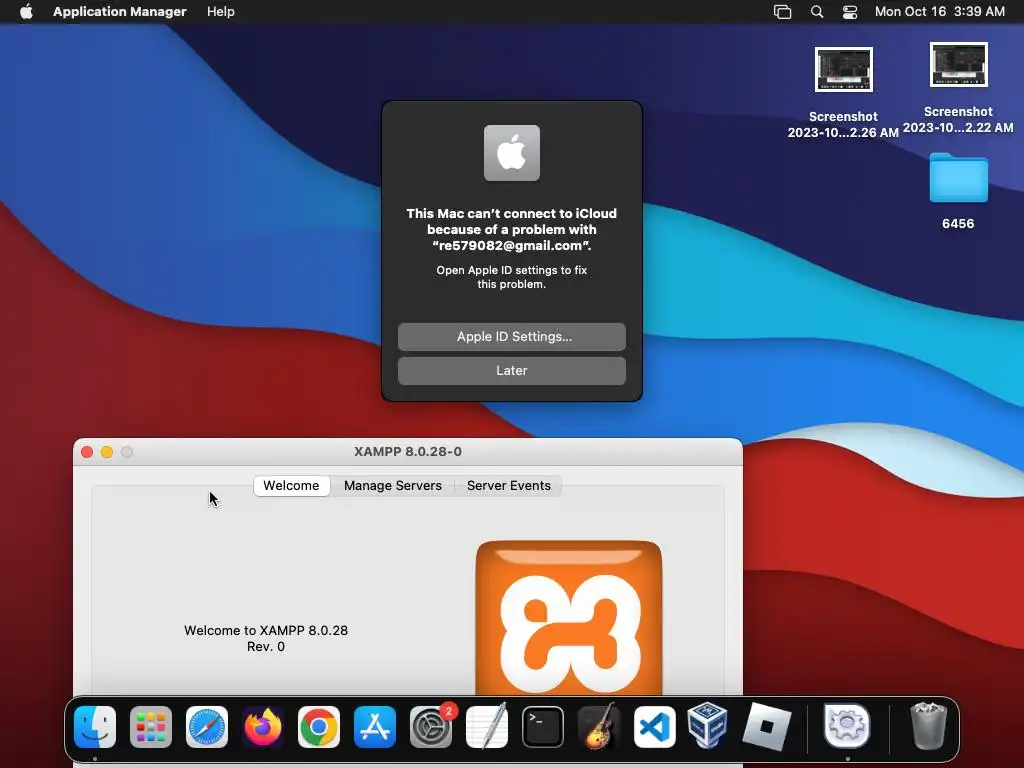Open VirtualBox from the dock

(x=708, y=725)
